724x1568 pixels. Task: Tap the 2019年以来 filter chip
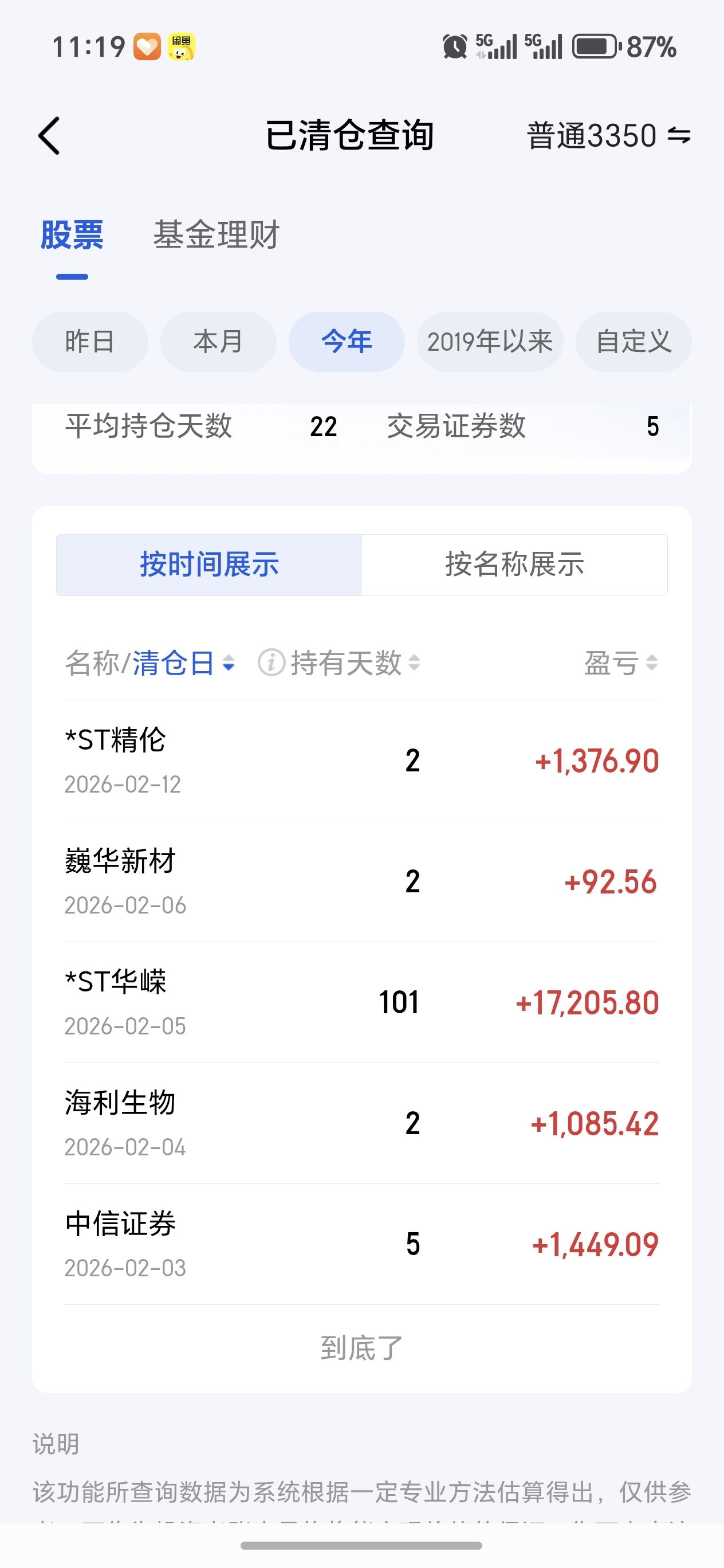pyautogui.click(x=490, y=342)
